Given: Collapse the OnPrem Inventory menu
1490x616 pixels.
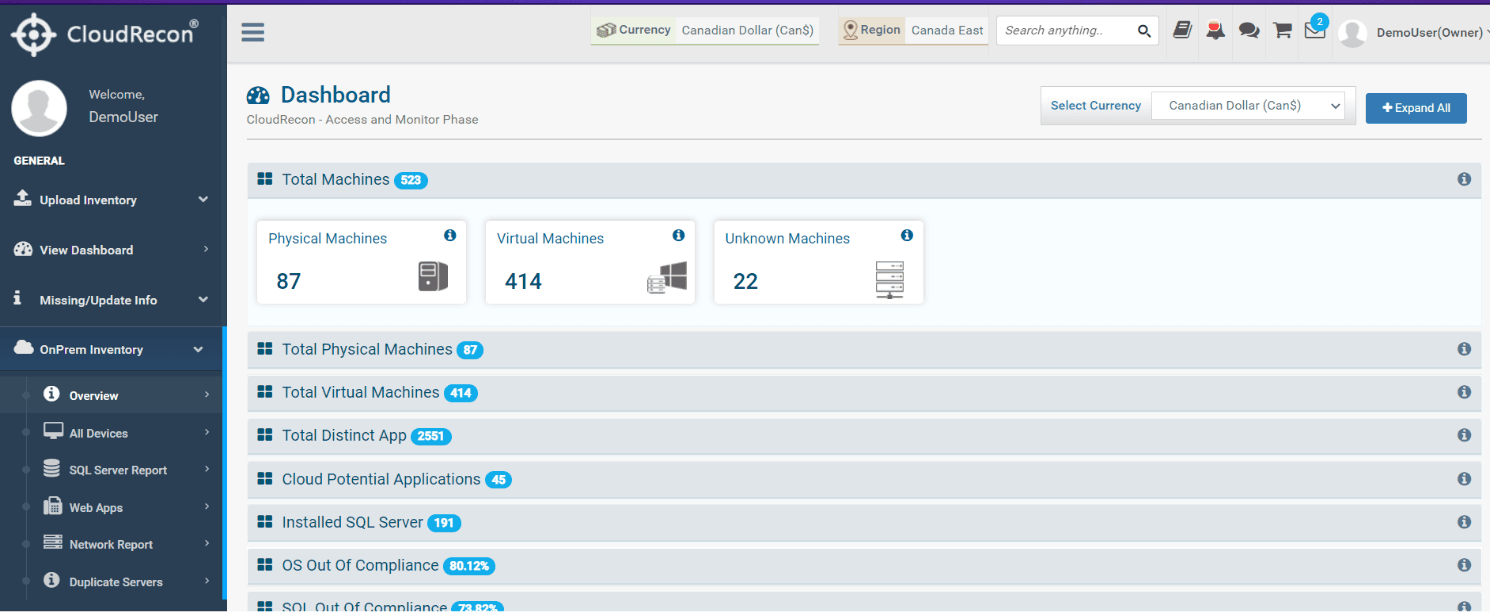Looking at the screenshot, I should (112, 350).
